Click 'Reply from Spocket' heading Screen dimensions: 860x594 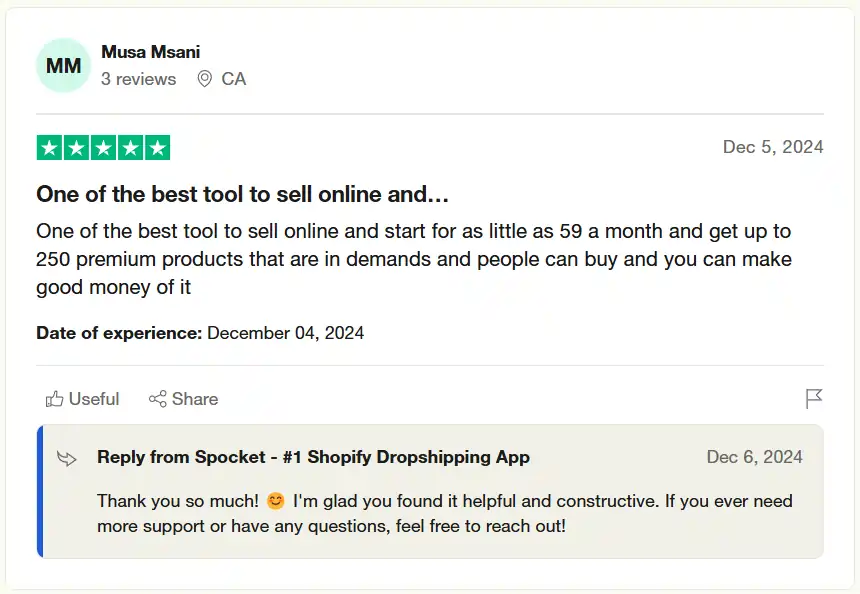313,457
